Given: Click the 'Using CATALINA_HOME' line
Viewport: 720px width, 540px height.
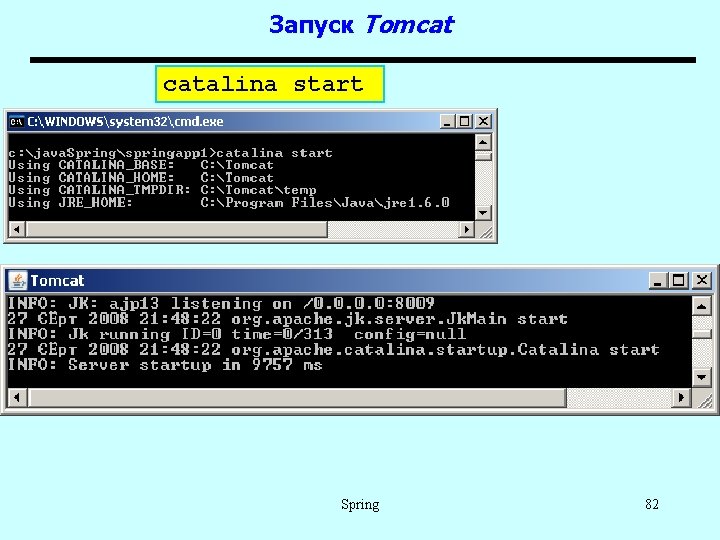Looking at the screenshot, I should 141,177.
